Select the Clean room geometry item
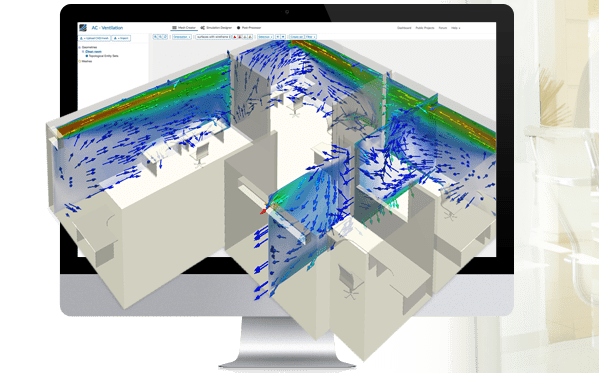Image resolution: width=599 pixels, height=373 pixels. (93, 52)
